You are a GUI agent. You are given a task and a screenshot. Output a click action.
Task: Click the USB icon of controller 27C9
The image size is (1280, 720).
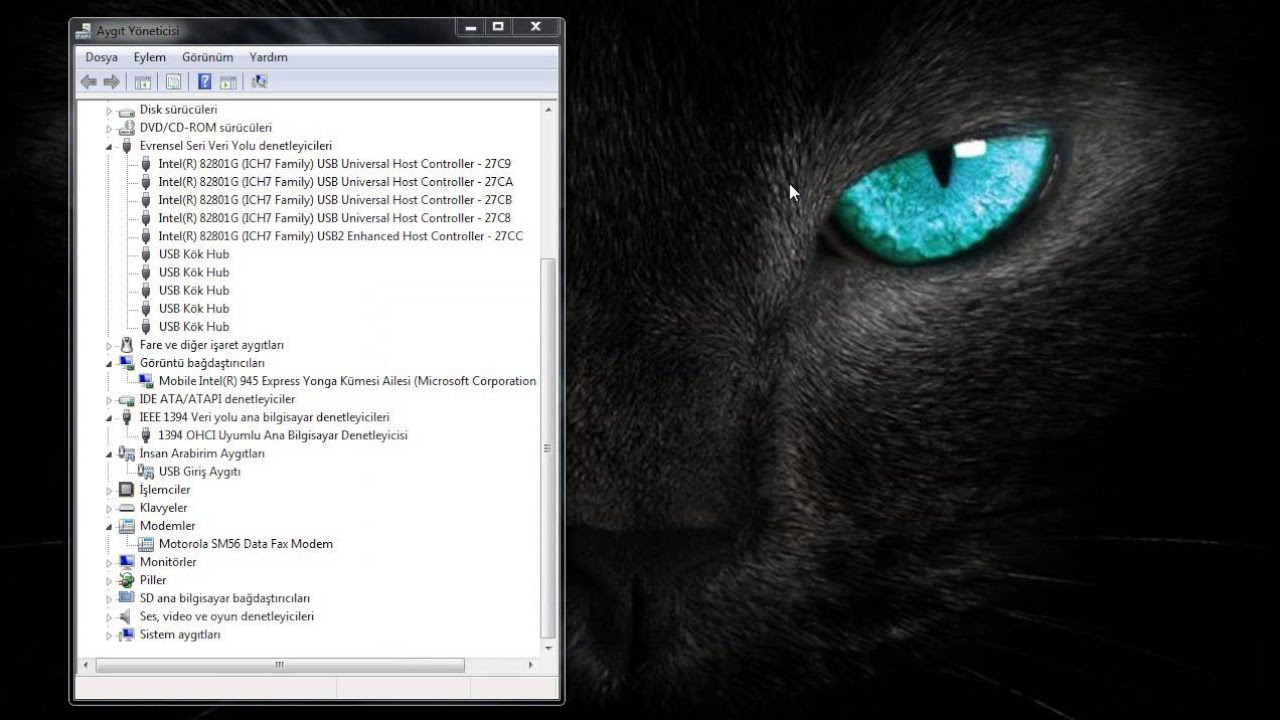[x=146, y=164]
